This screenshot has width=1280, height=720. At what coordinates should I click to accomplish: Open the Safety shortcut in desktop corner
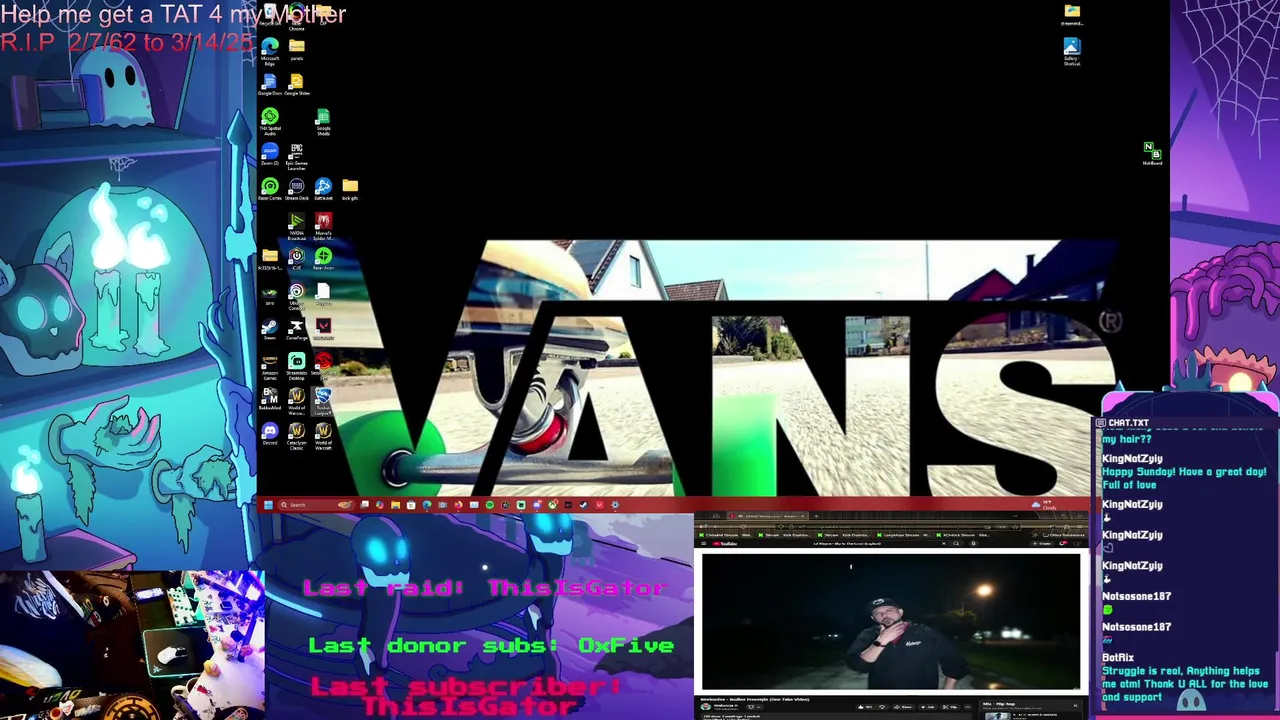click(x=1072, y=51)
